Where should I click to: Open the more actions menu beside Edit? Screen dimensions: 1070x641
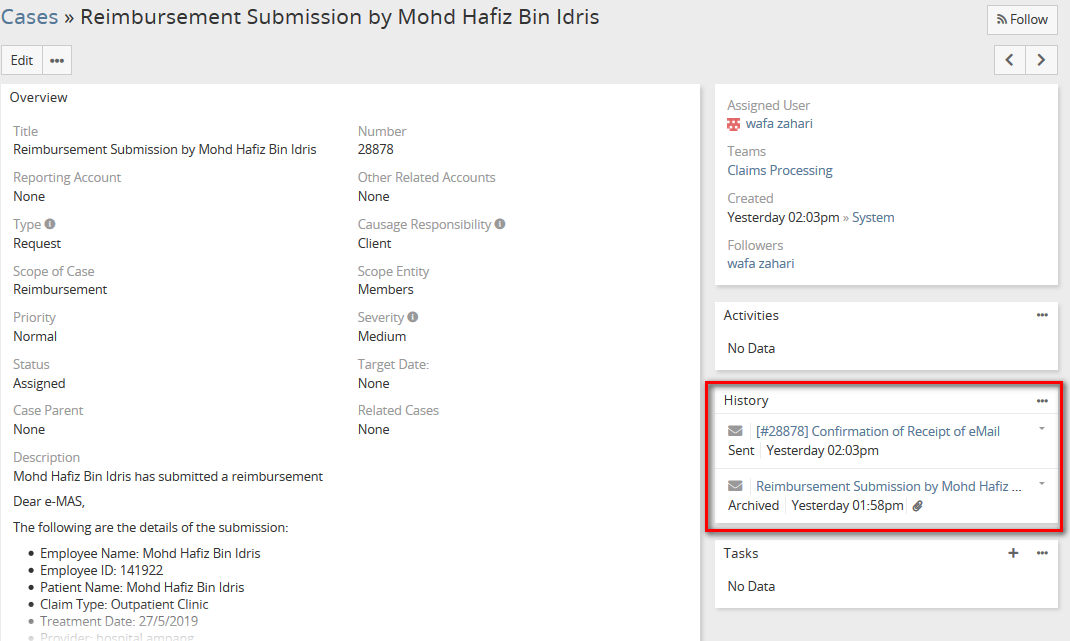point(57,60)
